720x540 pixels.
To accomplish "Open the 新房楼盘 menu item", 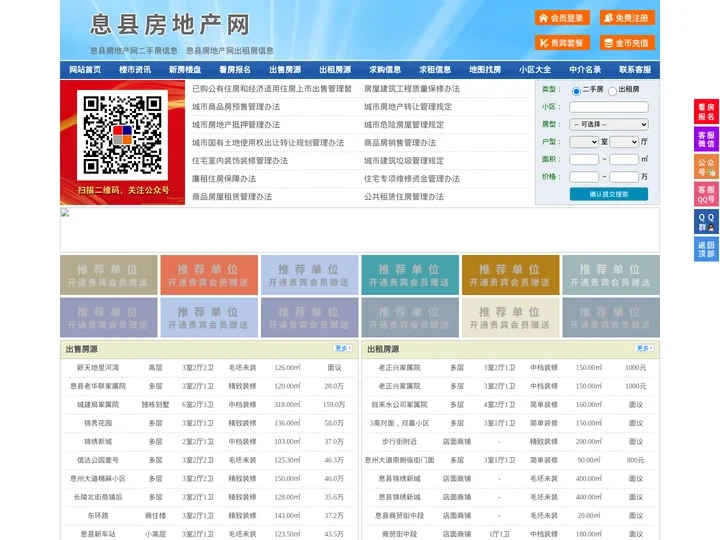I will pos(185,70).
